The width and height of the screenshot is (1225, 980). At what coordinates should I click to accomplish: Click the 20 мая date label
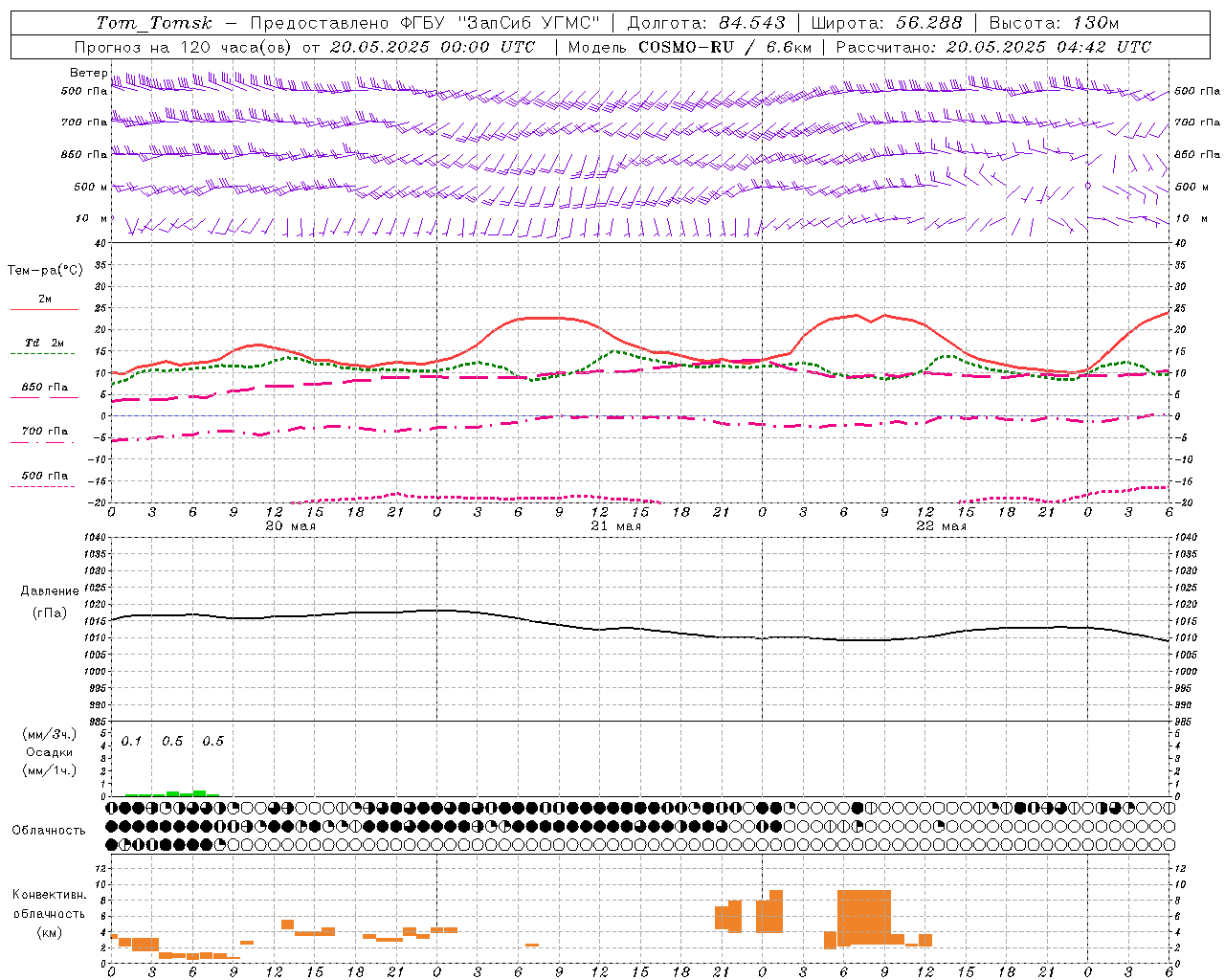(290, 526)
